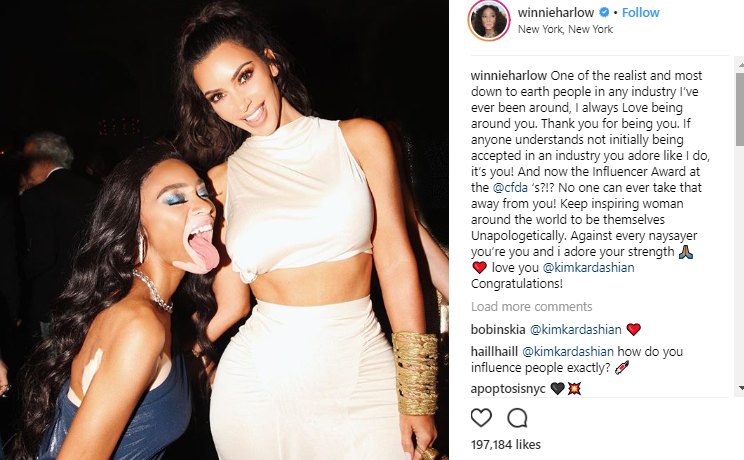Click the comments scrollbar thumb
The image size is (744, 460).
740,109
